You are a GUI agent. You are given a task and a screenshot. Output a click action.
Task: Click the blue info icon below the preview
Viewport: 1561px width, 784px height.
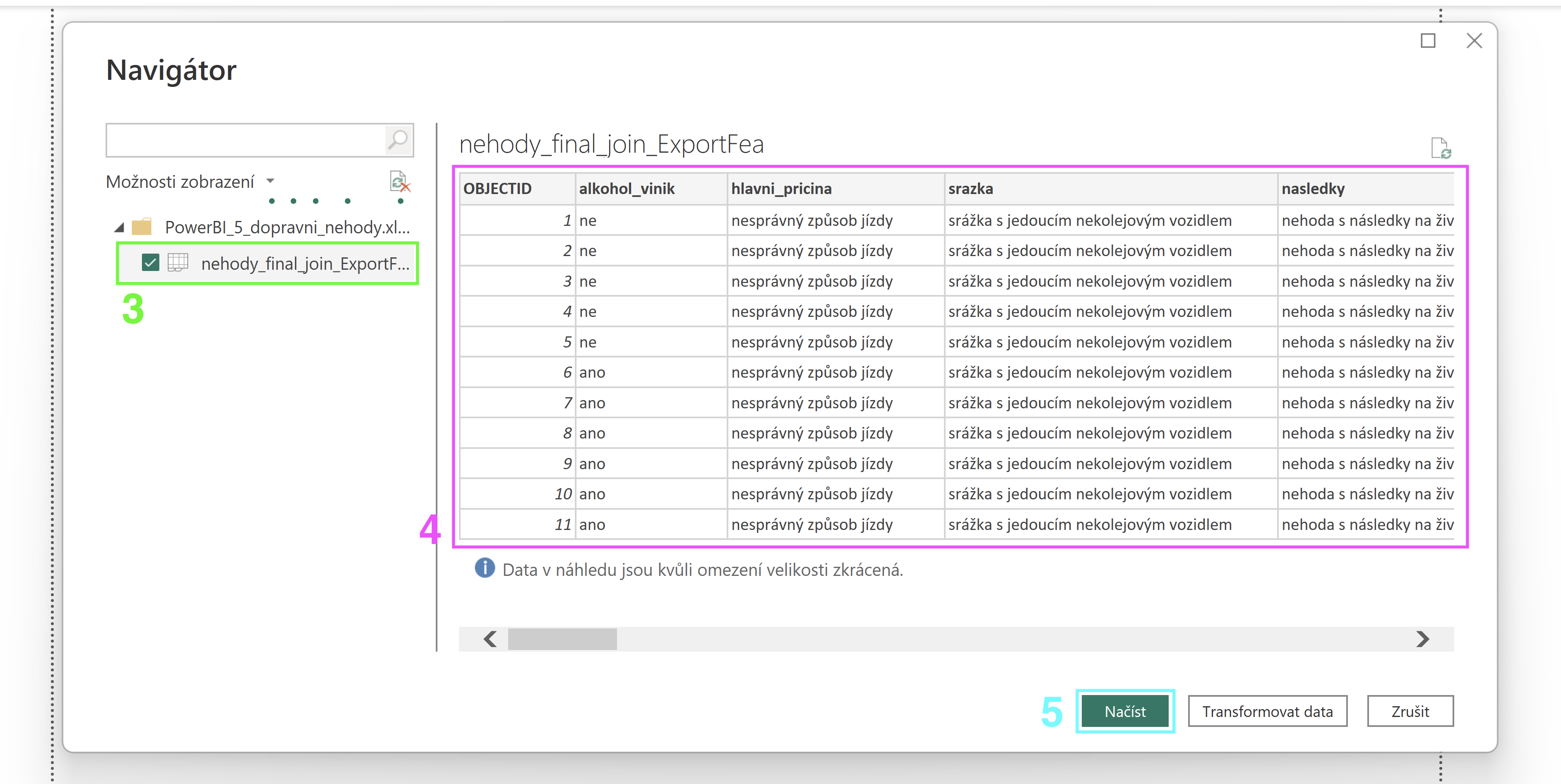point(484,568)
